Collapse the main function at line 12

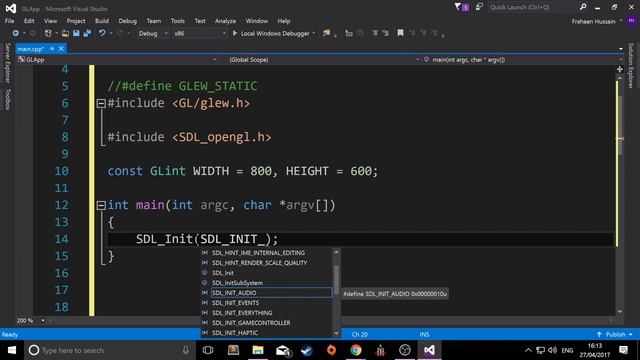[x=101, y=205]
